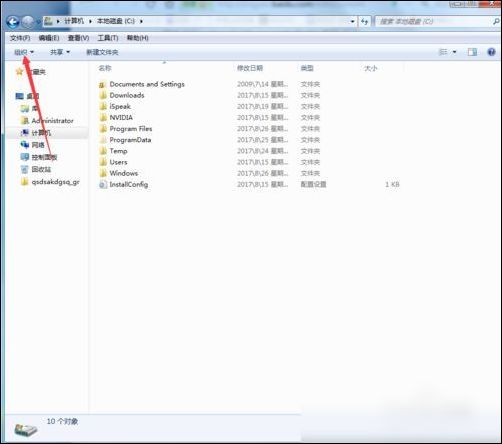Expand the 组织 (Organize) dropdown
The image size is (502, 444).
(24, 52)
